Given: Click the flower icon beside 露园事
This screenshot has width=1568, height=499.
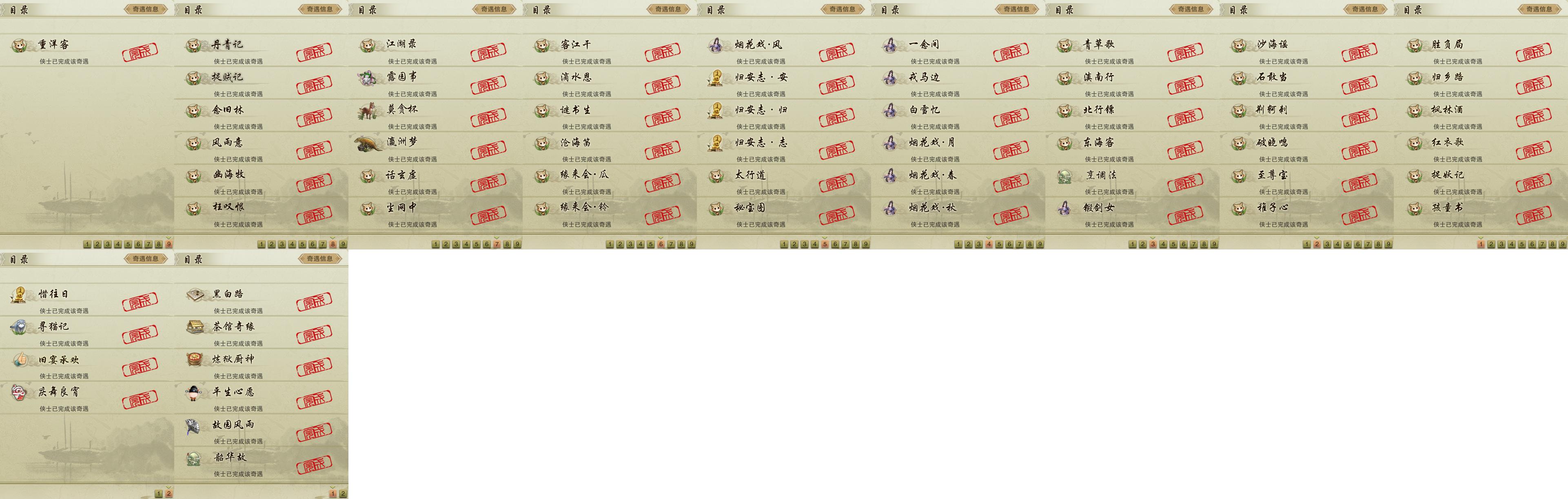Looking at the screenshot, I should pos(368,77).
